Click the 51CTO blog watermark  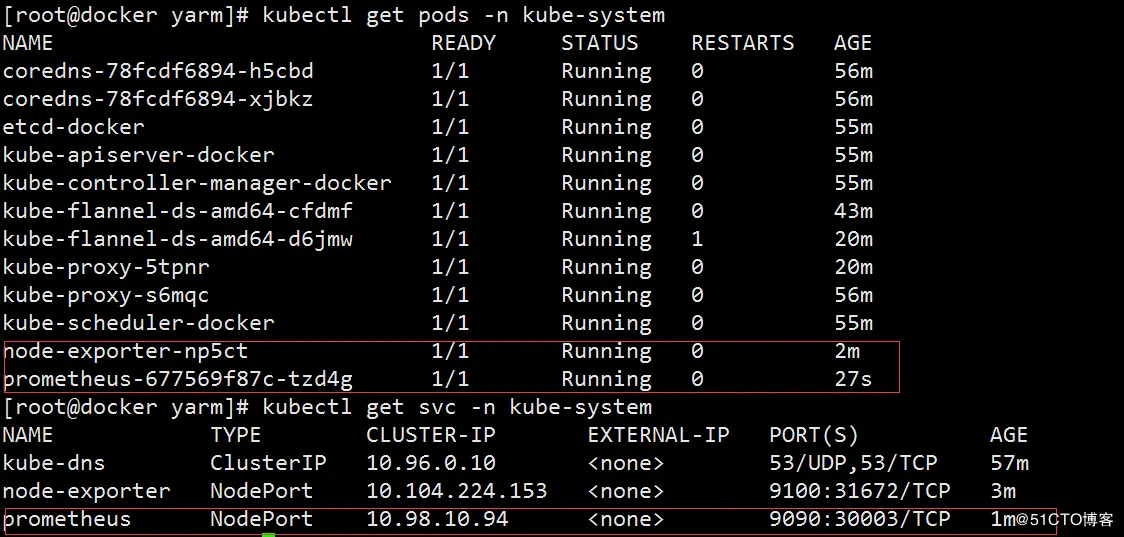[1065, 519]
